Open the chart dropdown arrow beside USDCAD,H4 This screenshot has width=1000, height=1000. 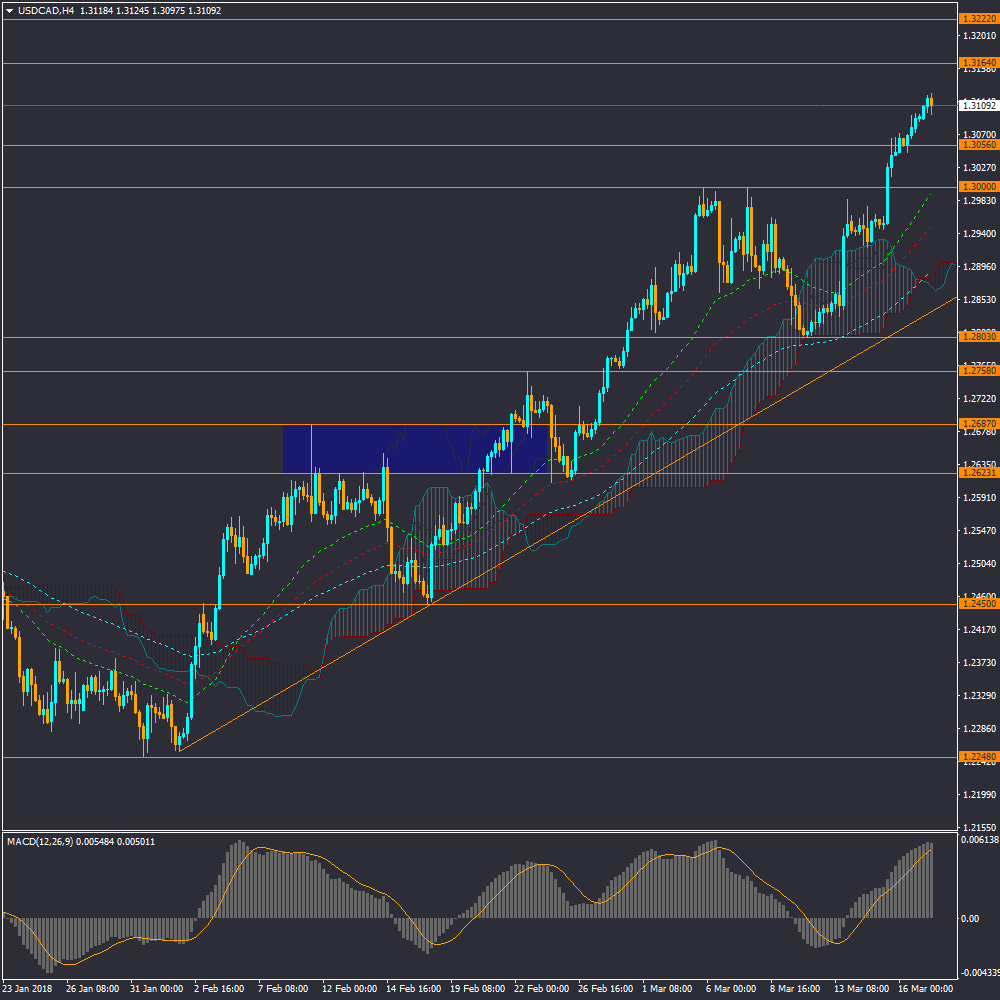(9, 11)
